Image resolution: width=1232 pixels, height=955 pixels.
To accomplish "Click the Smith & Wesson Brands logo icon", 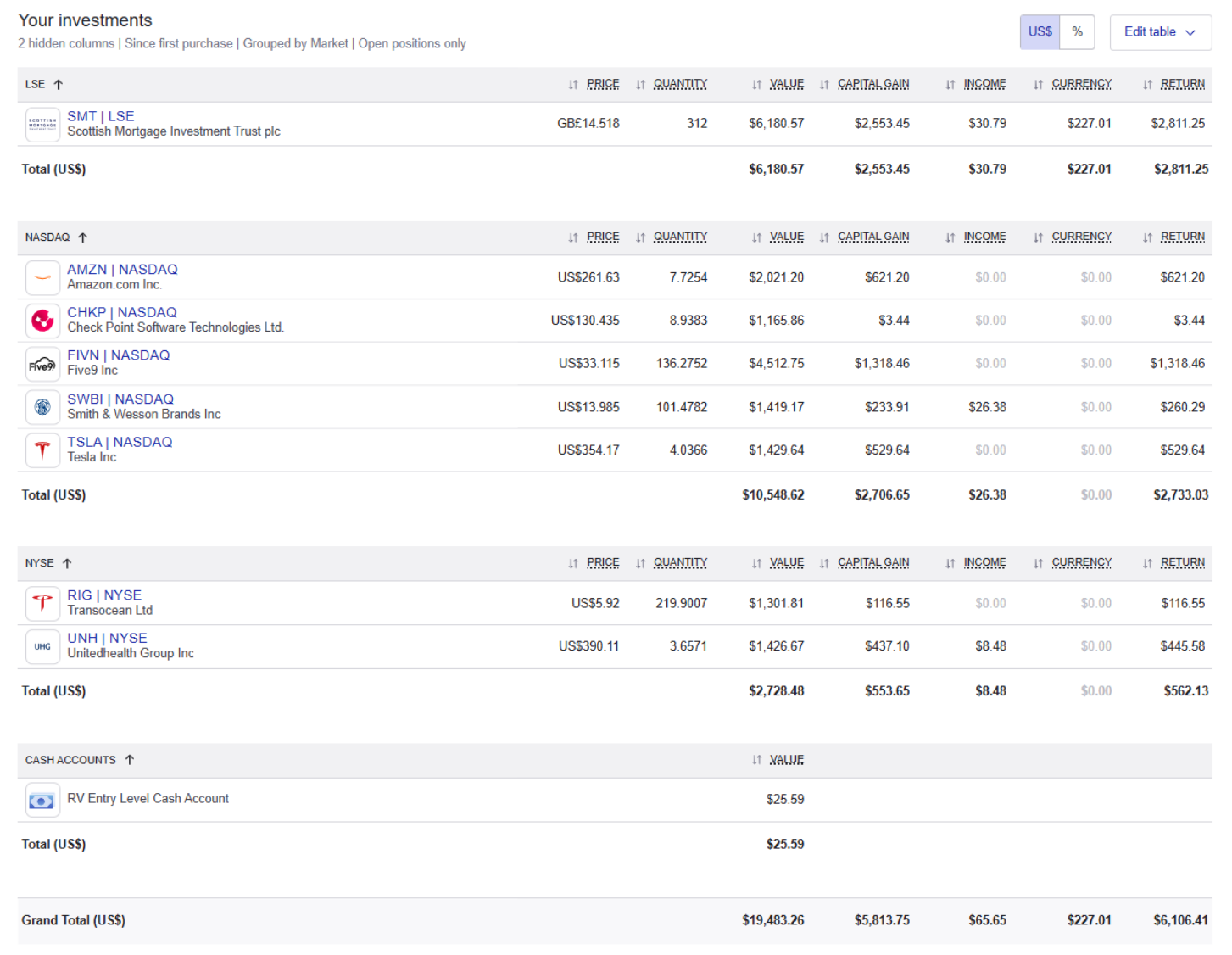I will pos(42,407).
